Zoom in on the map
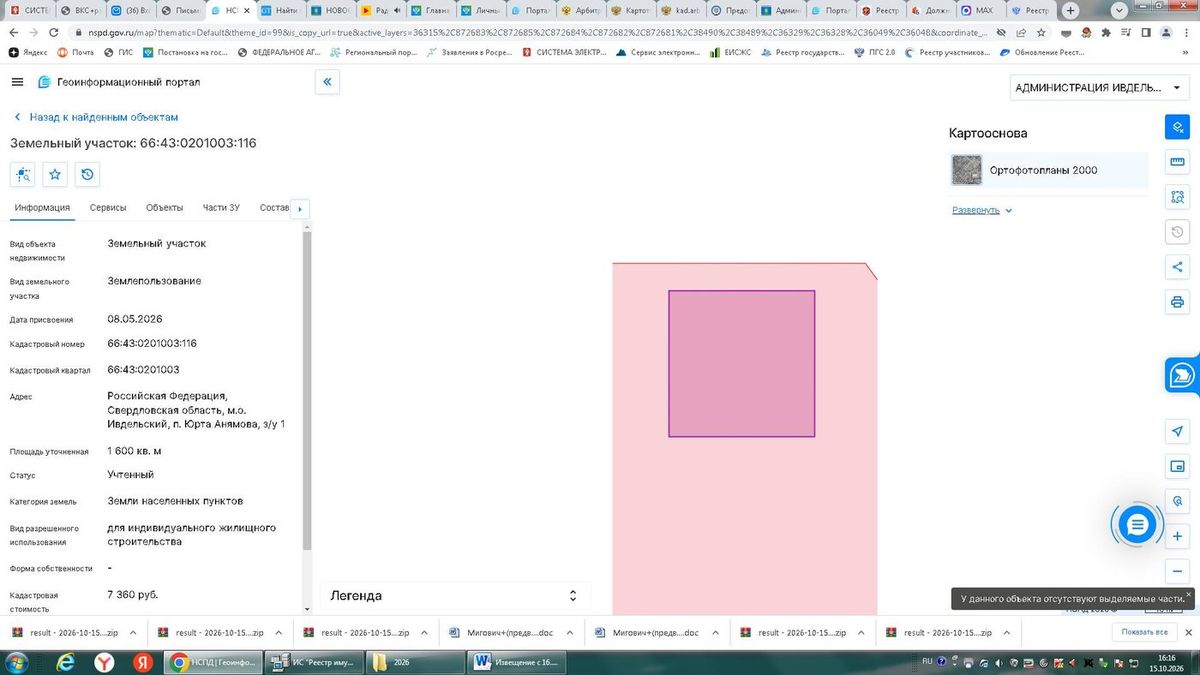Viewport: 1200px width, 675px height. tap(1177, 537)
